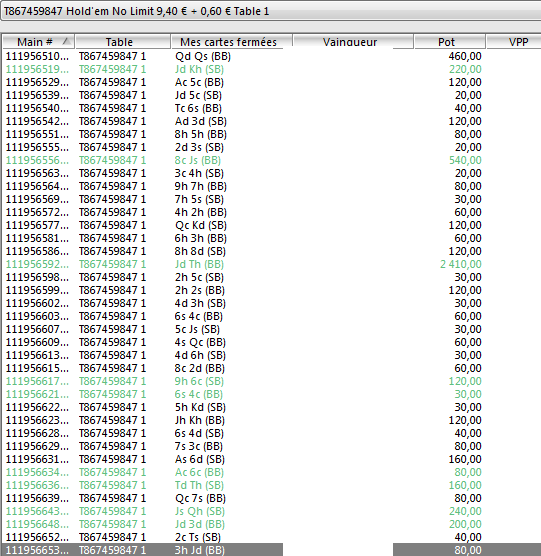Select hand row with Qc Kd (SB)
Image resolution: width=541 pixels, height=556 pixels.
point(271,225)
